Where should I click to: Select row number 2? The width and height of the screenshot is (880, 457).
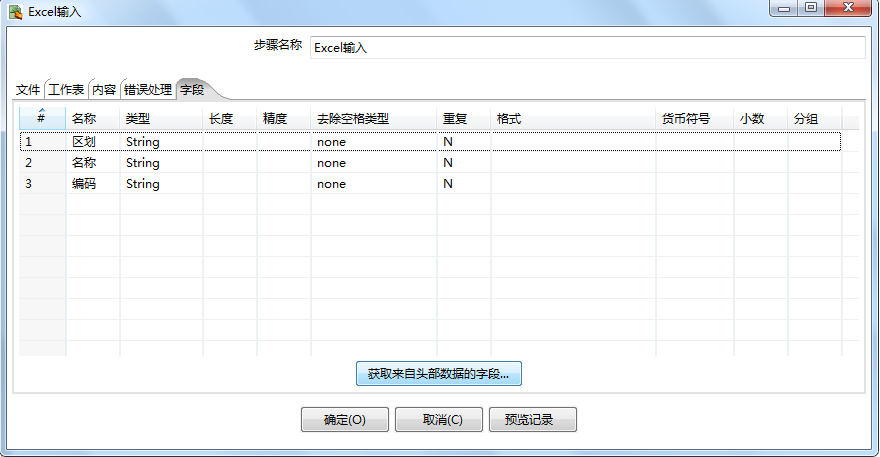42,163
